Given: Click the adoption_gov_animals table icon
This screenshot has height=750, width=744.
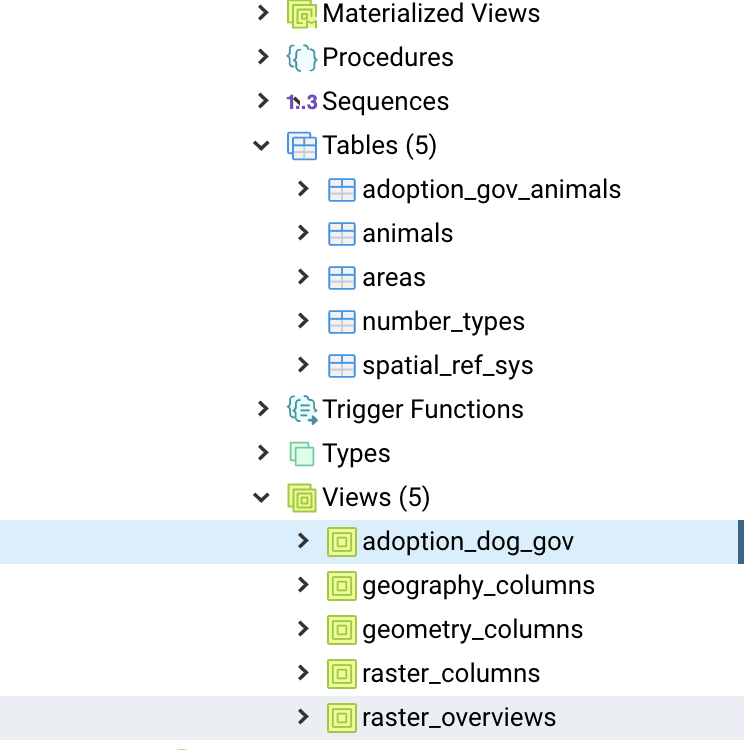Looking at the screenshot, I should 342,190.
